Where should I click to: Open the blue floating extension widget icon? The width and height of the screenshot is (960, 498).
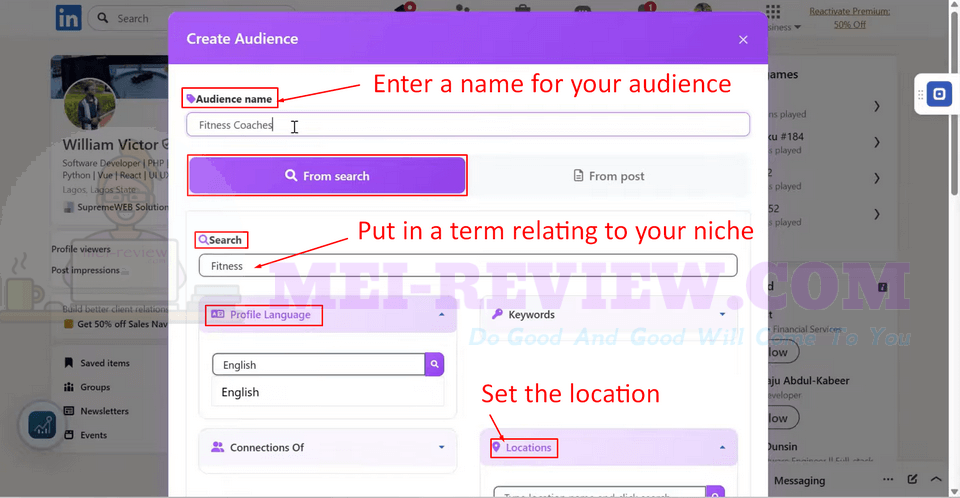[x=939, y=94]
